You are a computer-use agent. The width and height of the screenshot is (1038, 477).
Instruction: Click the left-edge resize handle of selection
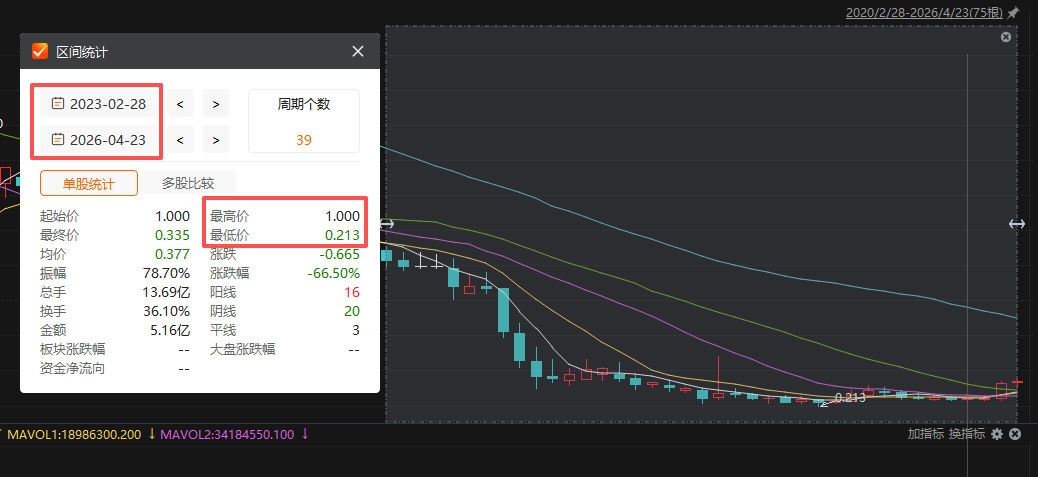pos(388,224)
